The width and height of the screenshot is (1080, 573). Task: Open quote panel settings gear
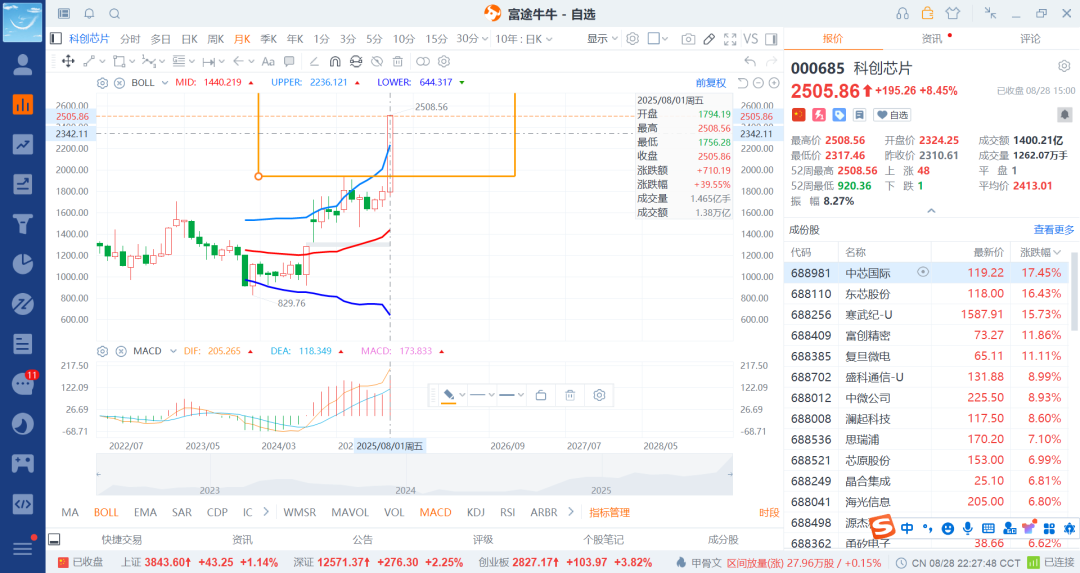(x=1064, y=66)
